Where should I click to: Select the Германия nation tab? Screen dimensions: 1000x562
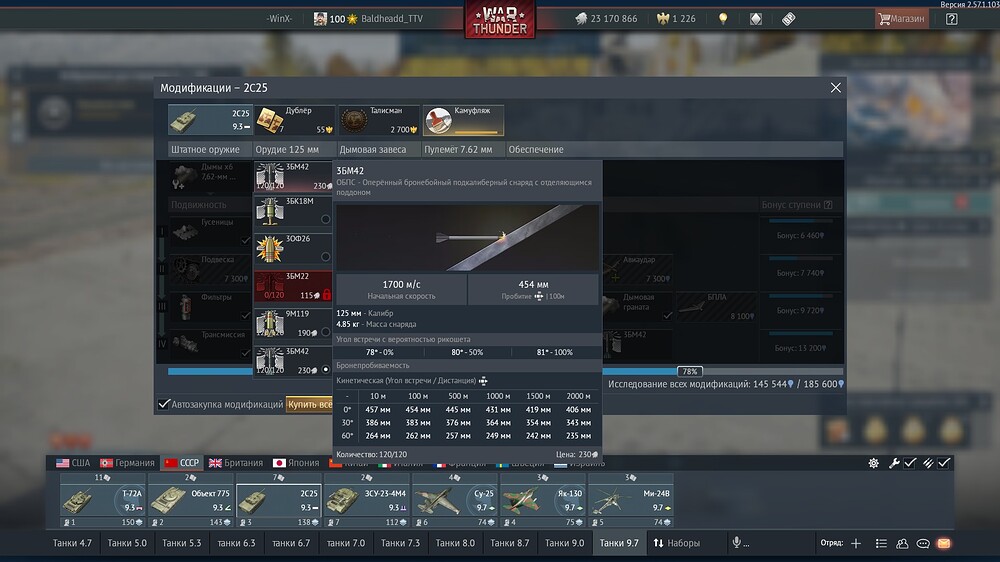128,462
